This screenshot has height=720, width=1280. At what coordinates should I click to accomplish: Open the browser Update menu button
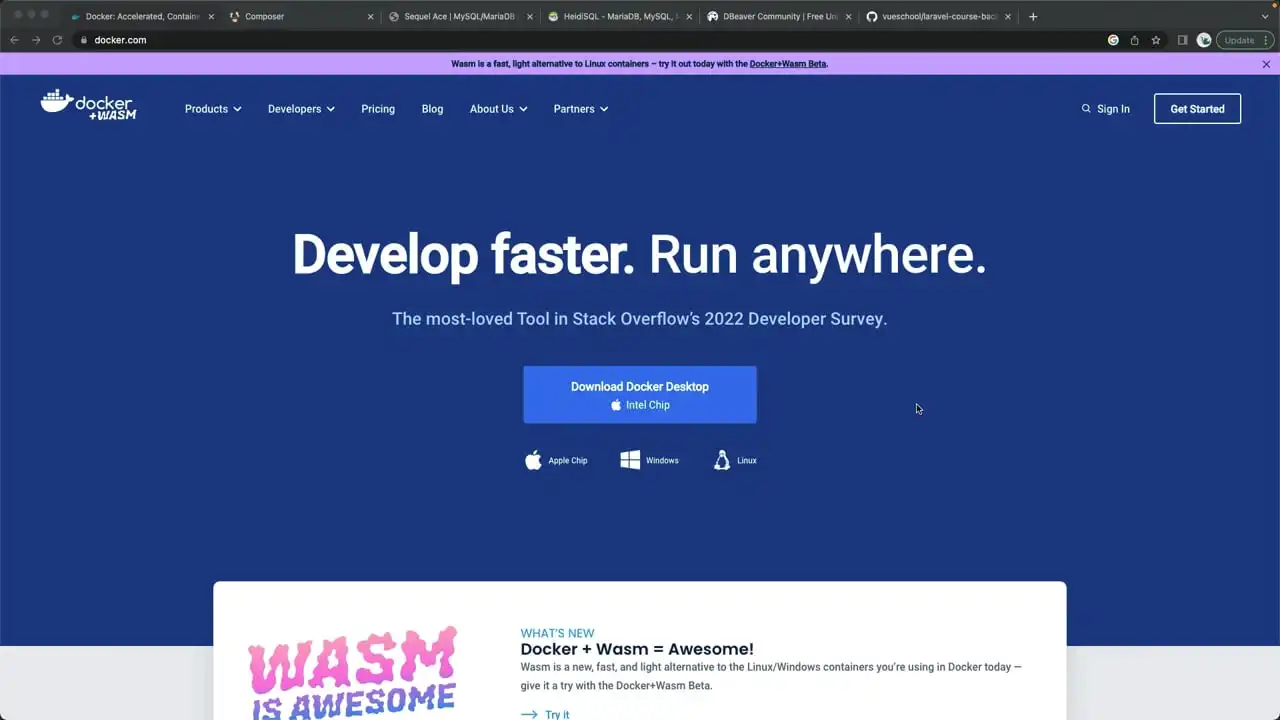pyautogui.click(x=1245, y=40)
